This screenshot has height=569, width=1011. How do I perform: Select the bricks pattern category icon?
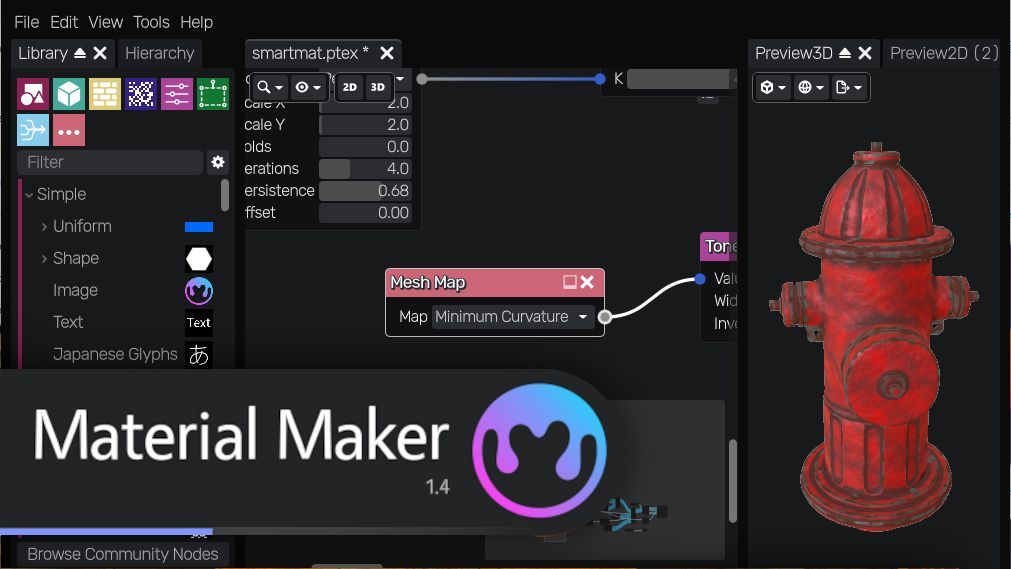(105, 94)
